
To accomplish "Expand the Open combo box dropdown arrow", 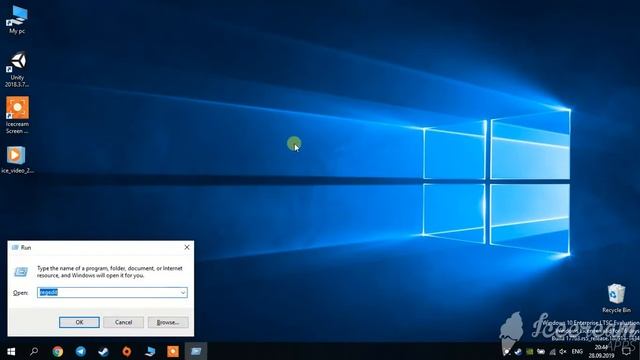I will [x=183, y=292].
